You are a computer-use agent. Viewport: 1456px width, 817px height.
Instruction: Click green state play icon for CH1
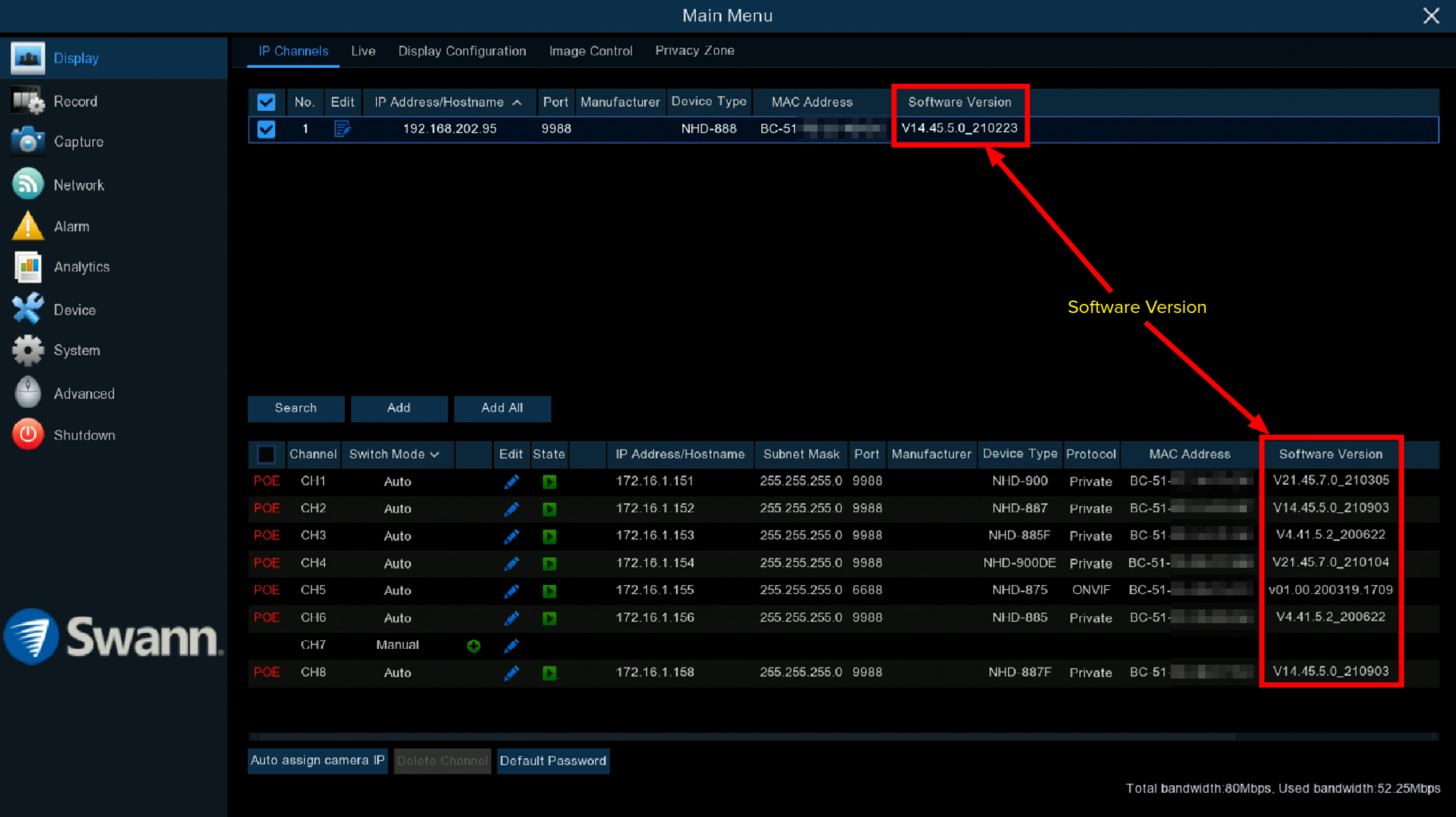[549, 481]
